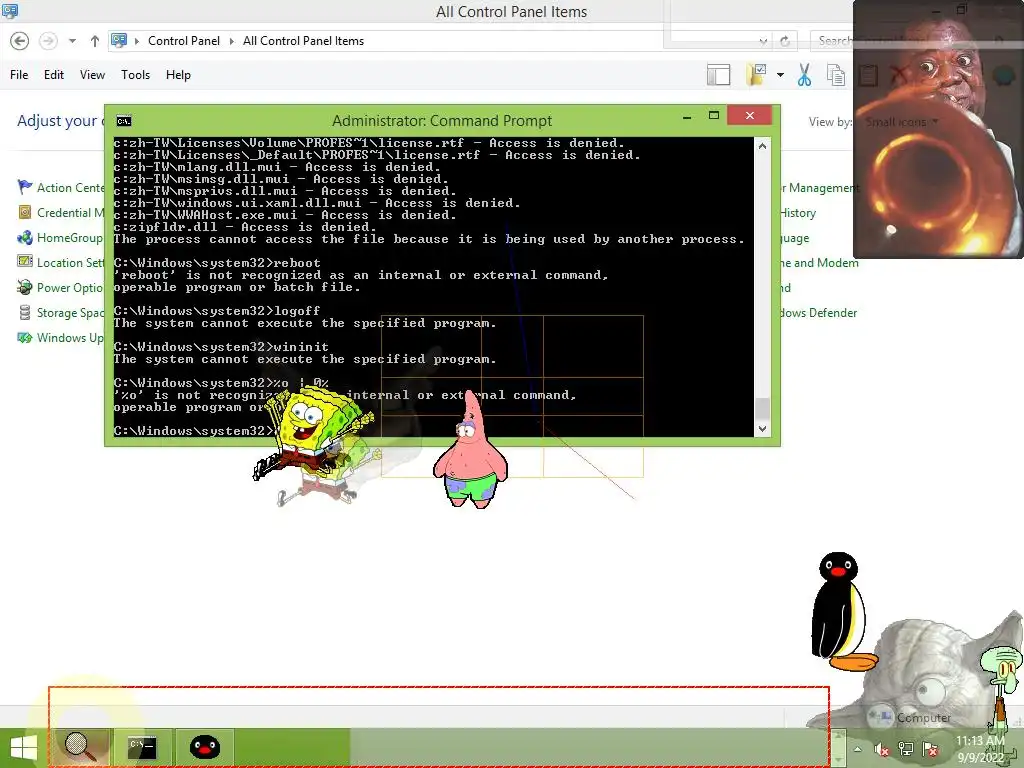Click the Credential Manager safe icon
This screenshot has width=1024, height=768.
coord(25,212)
